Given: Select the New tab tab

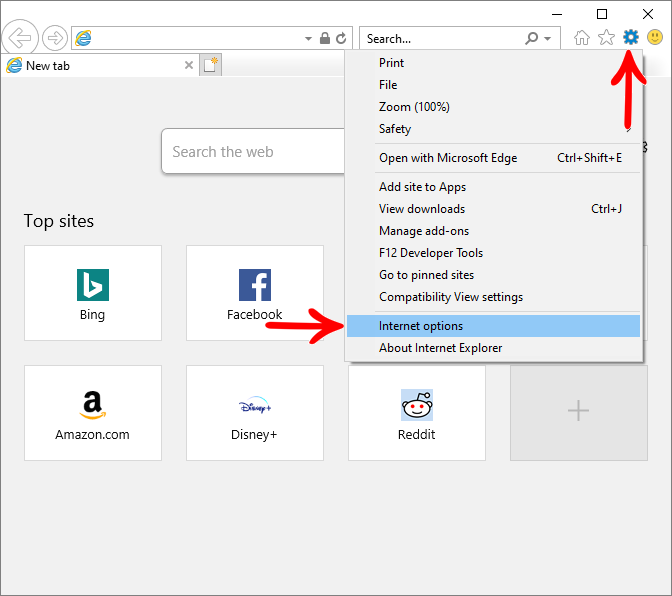Looking at the screenshot, I should 100,65.
